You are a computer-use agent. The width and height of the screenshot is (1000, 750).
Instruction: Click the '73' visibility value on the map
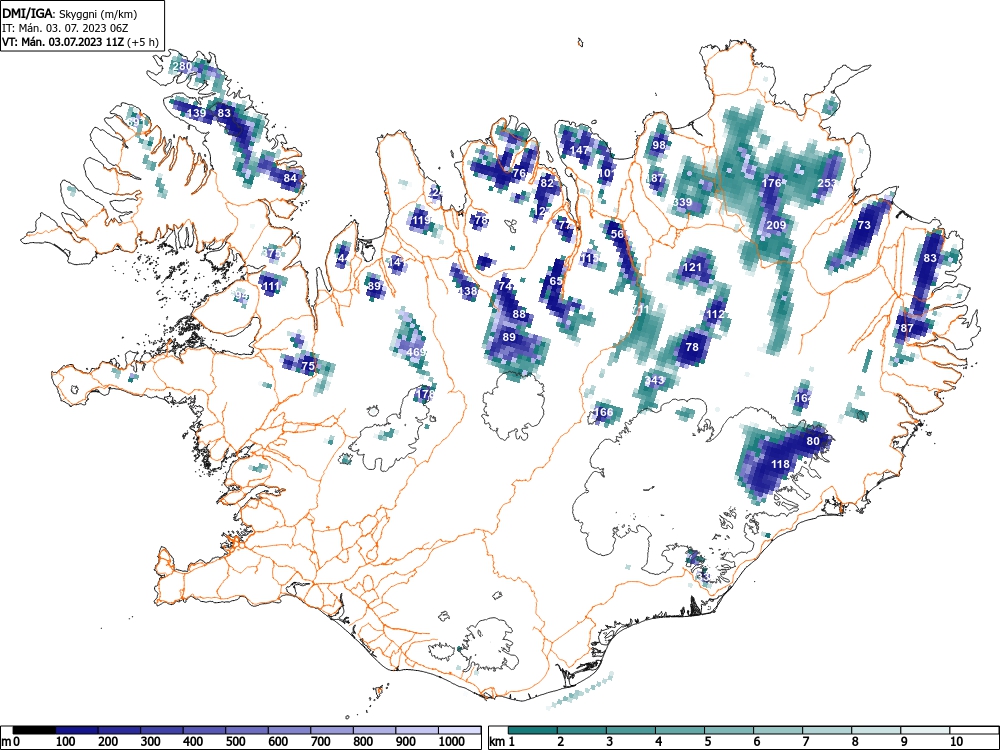pyautogui.click(x=864, y=224)
